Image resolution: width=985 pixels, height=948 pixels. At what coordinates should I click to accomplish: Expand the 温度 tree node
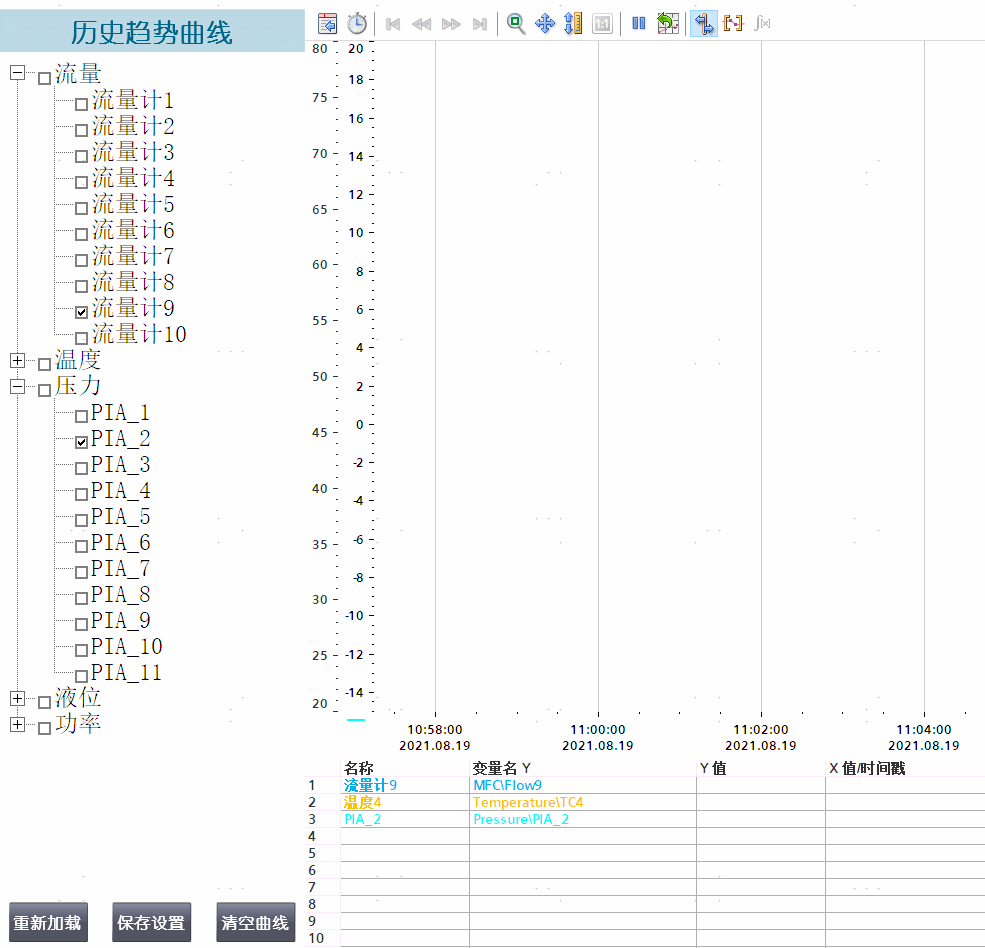click(x=18, y=361)
